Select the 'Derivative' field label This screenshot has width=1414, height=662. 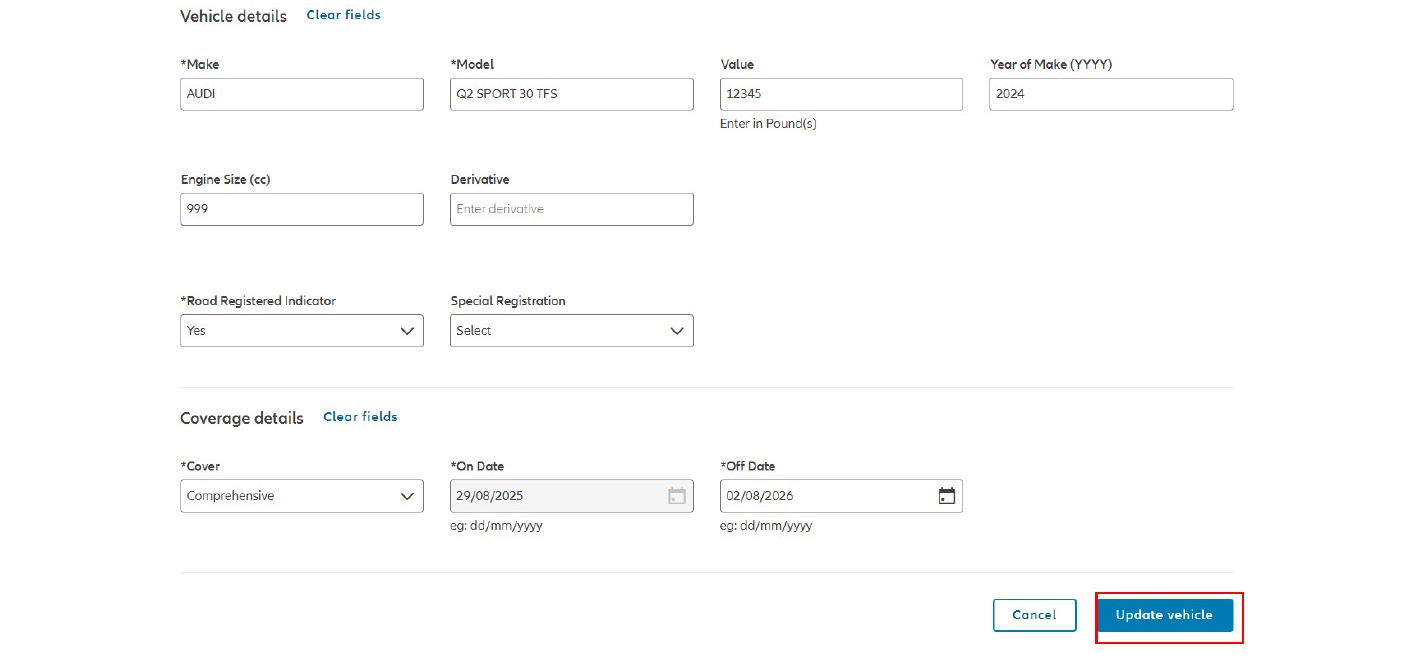(480, 180)
